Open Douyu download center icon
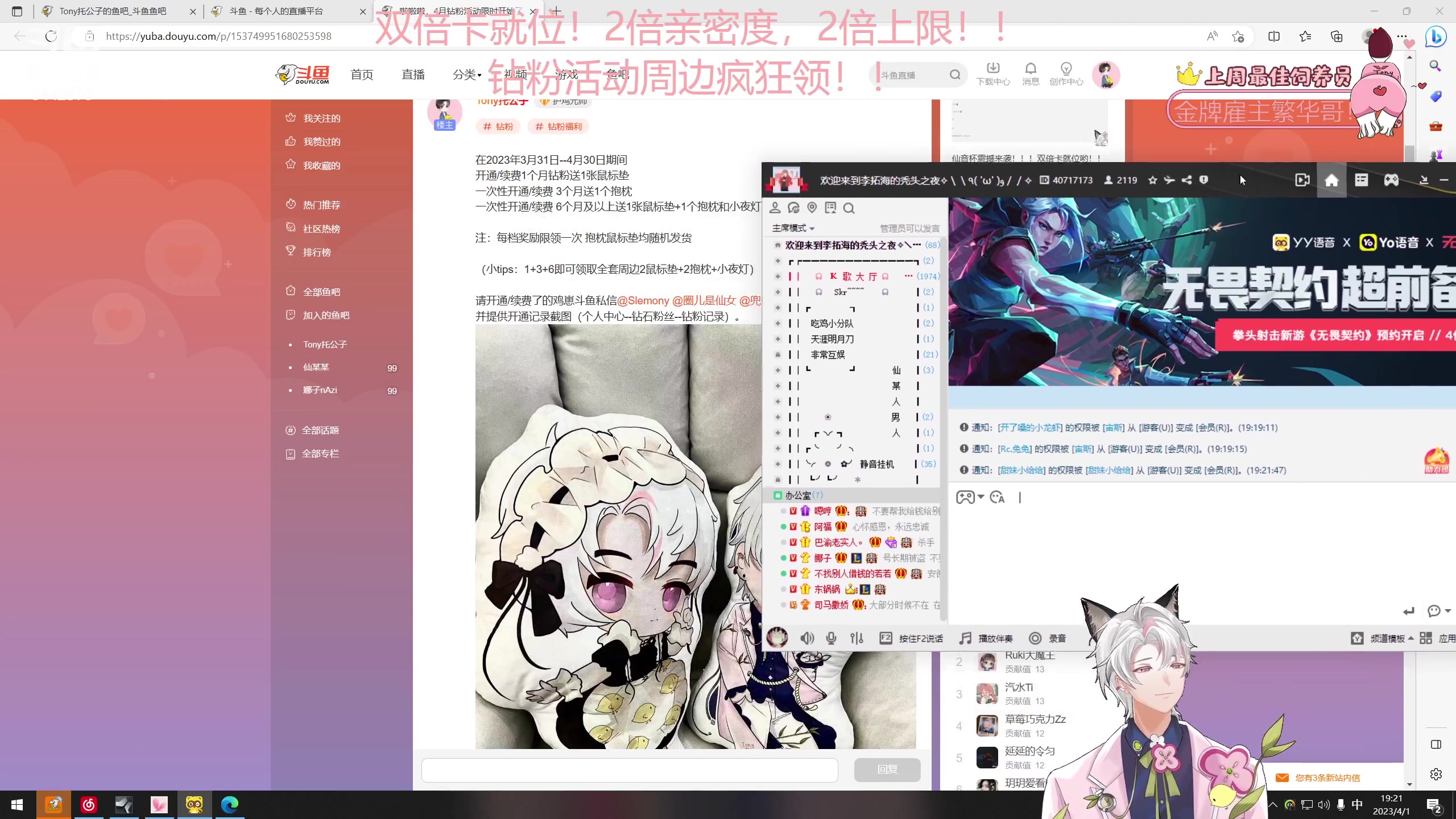Screen dimensions: 1456x819 [993, 75]
